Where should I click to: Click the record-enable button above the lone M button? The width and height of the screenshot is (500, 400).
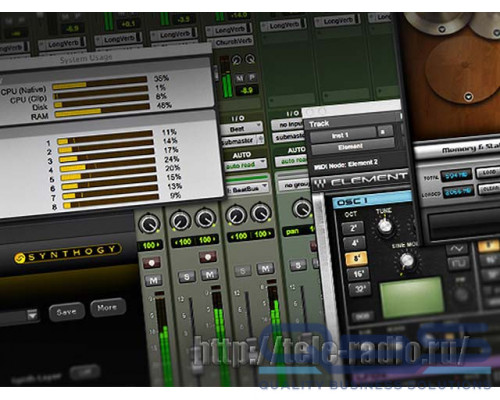tap(151, 263)
